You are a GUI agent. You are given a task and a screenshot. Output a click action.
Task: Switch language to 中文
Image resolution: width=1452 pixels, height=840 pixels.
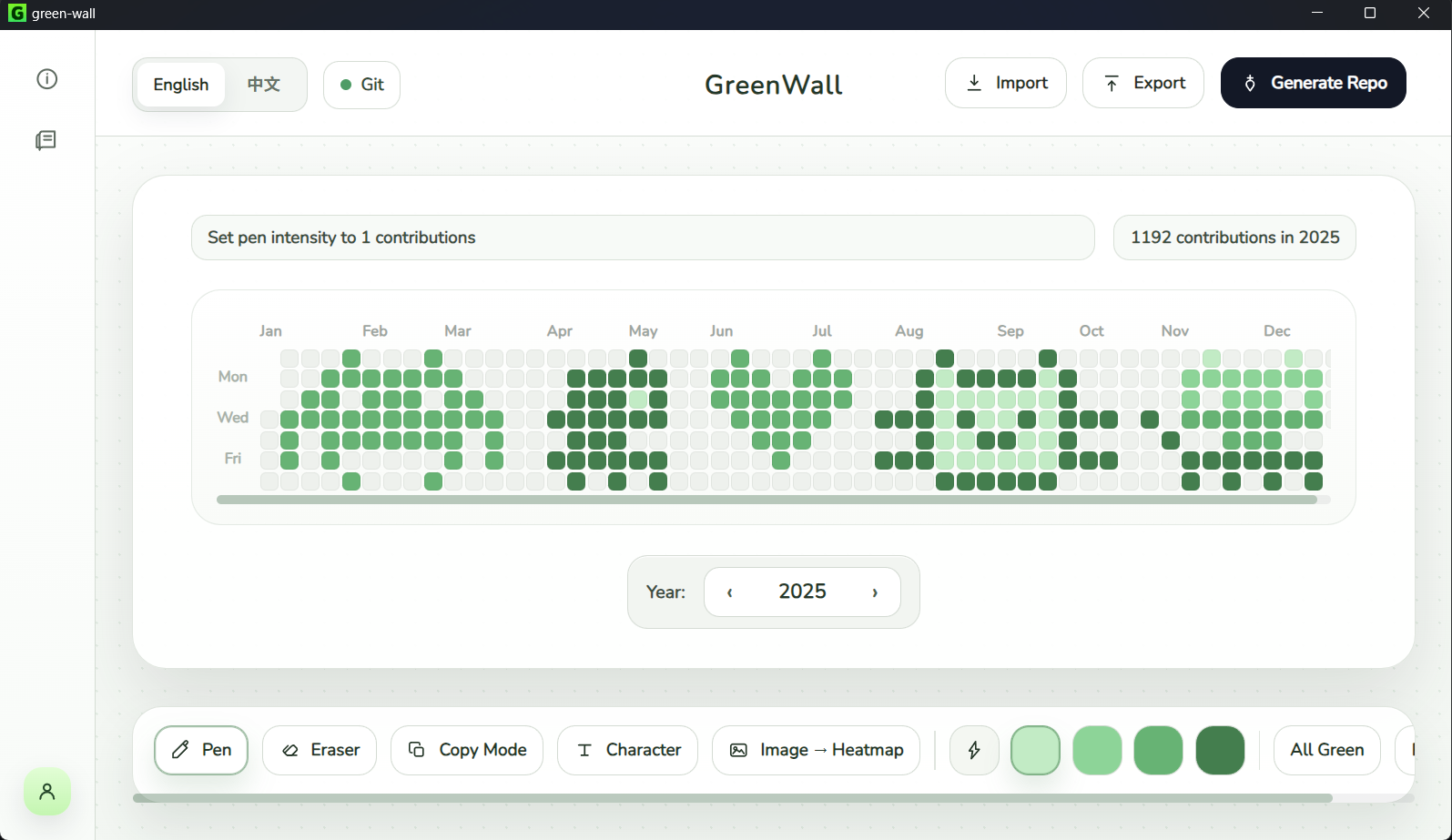(264, 85)
